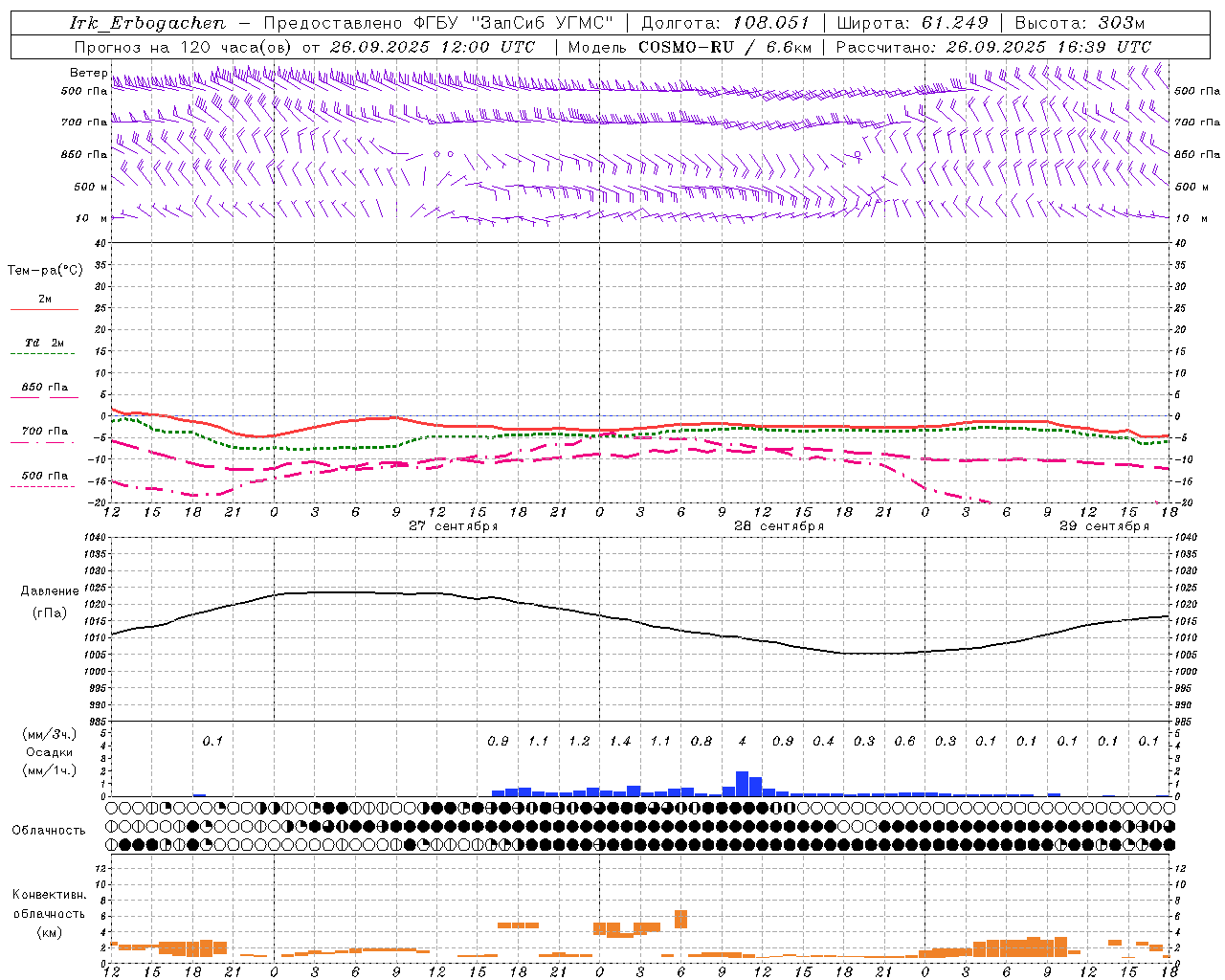The image size is (1225, 980).
Task: Click the tallest blue precipitation bar
Action: pyautogui.click(x=742, y=784)
